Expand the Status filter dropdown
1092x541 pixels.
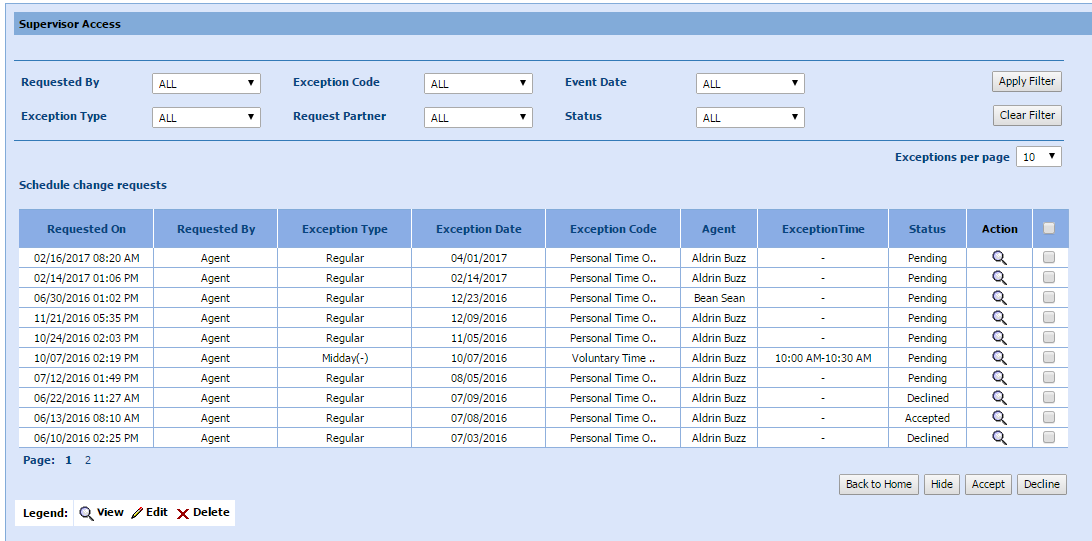point(750,118)
